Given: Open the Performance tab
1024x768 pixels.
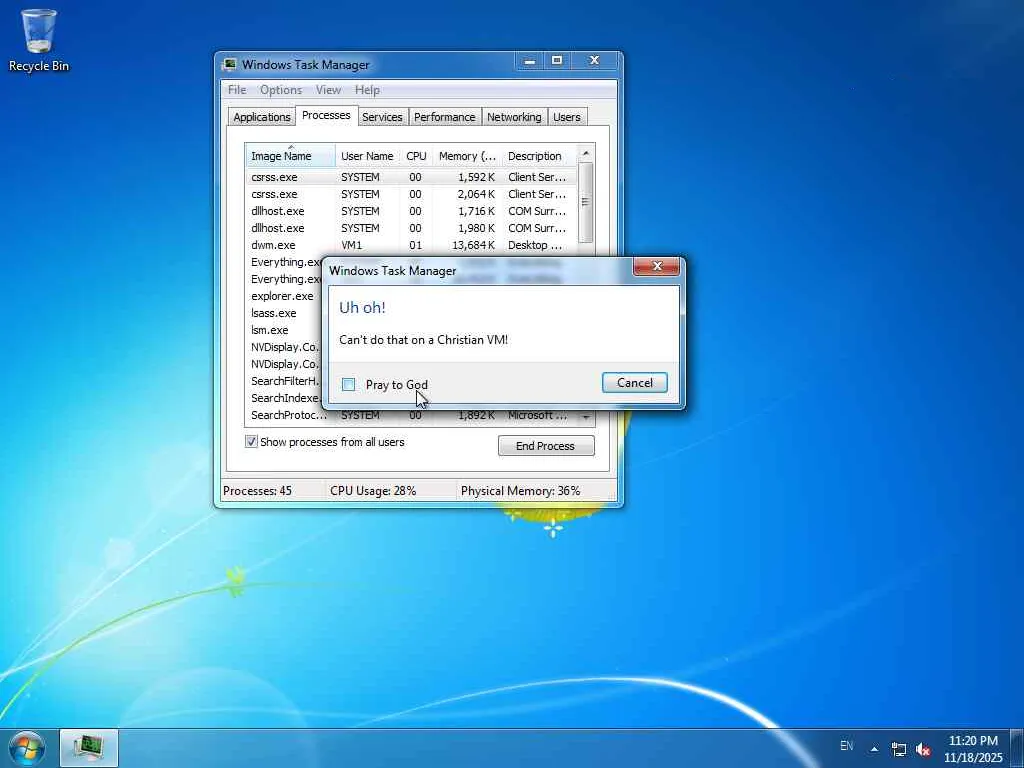Looking at the screenshot, I should tap(445, 117).
